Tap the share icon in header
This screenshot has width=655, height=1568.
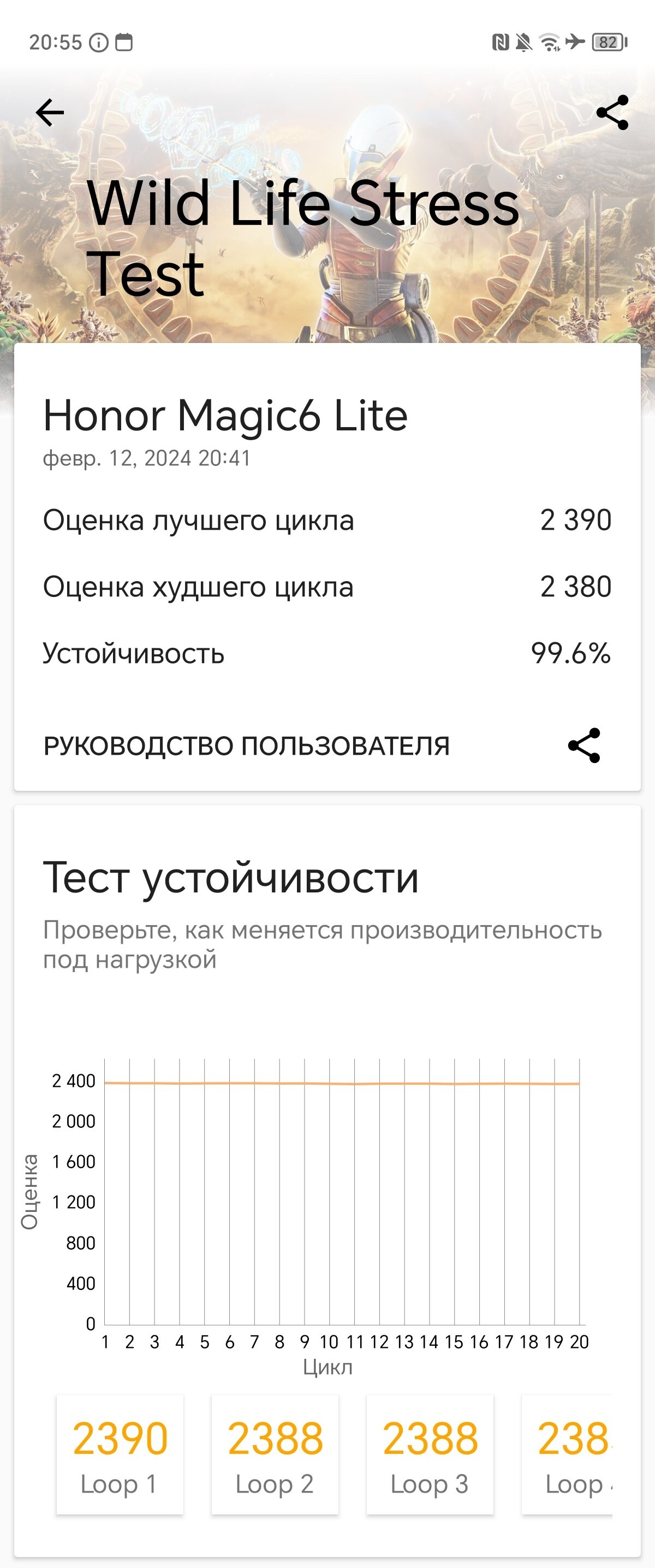(612, 113)
